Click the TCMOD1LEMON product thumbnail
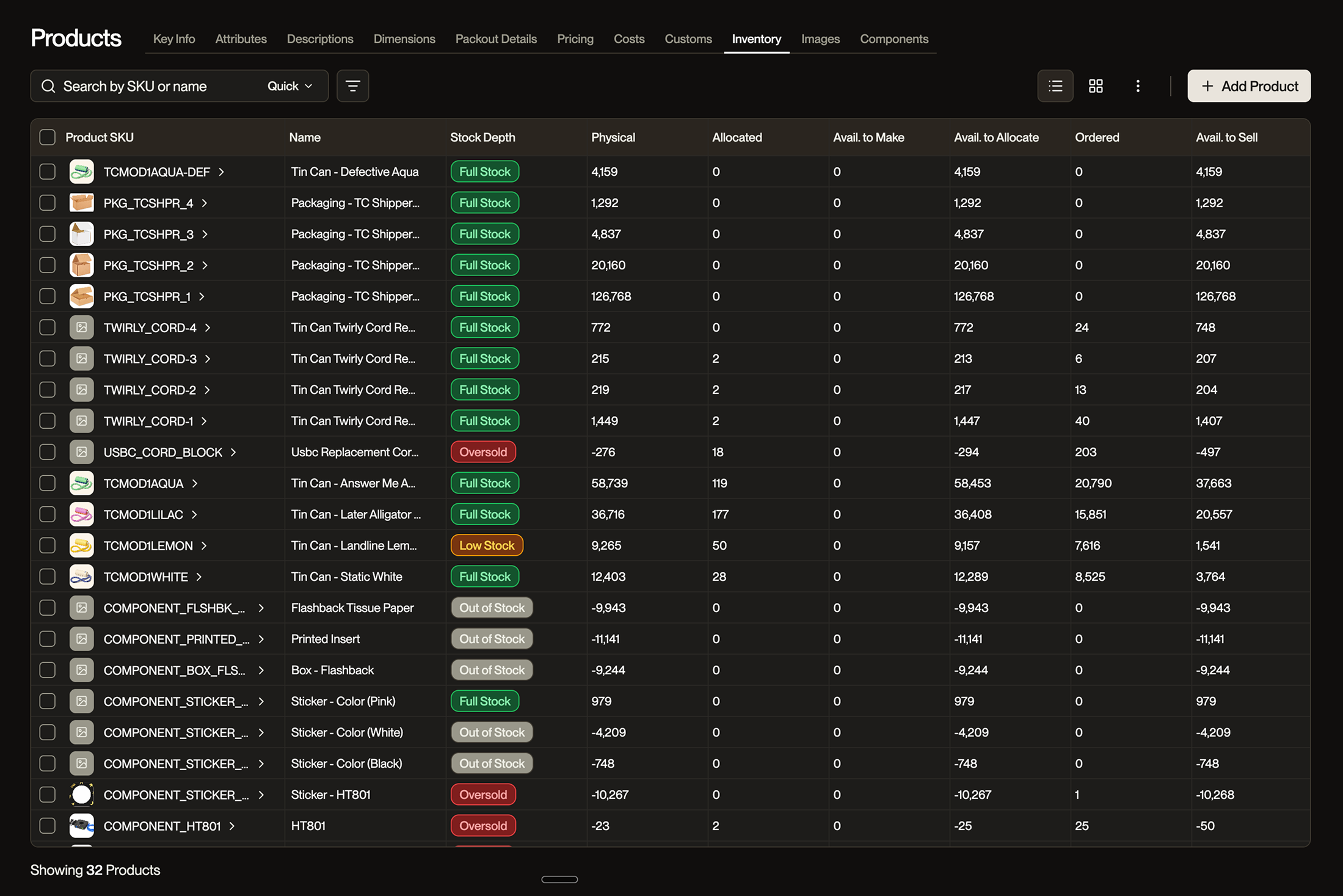This screenshot has width=1343, height=896. click(81, 545)
